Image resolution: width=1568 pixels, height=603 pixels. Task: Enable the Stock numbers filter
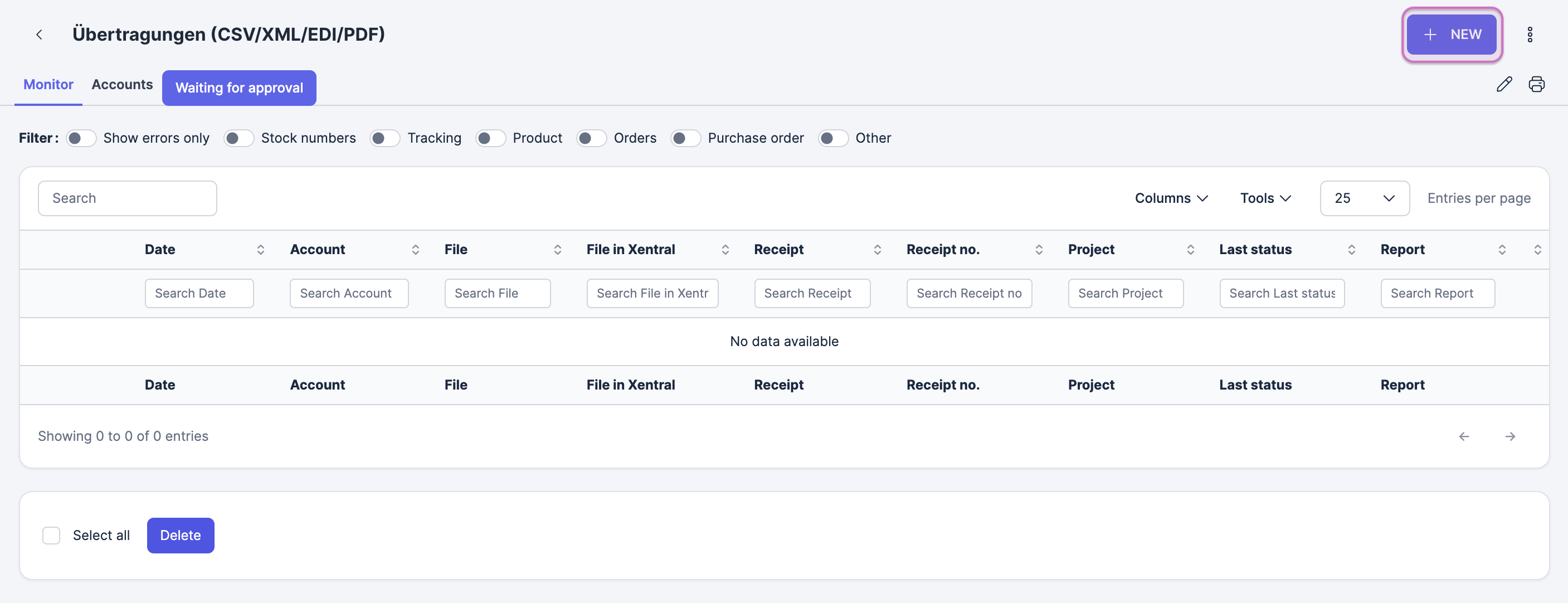click(x=238, y=138)
